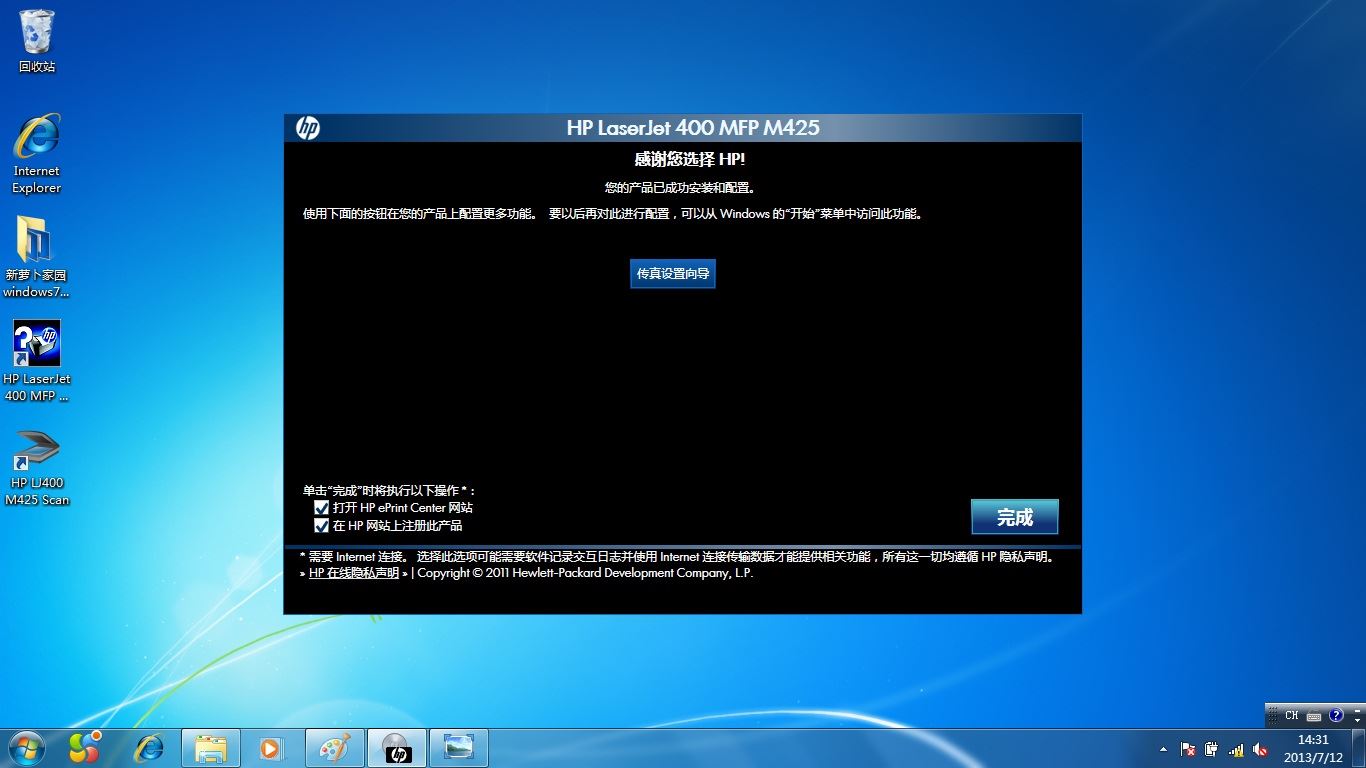Click the Action Center flag tray icon
The width and height of the screenshot is (1366, 768).
(1188, 749)
